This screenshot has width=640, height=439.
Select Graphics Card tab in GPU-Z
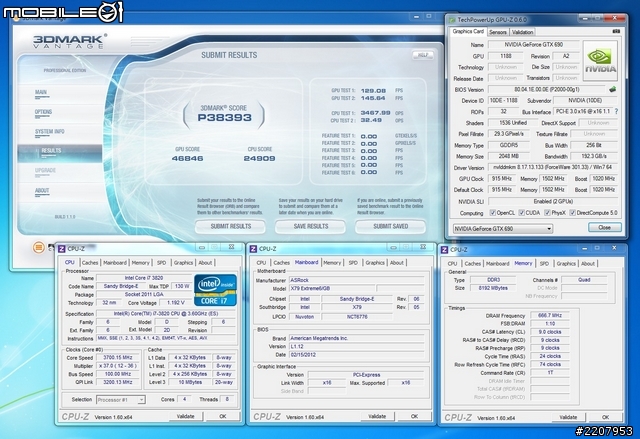click(468, 31)
